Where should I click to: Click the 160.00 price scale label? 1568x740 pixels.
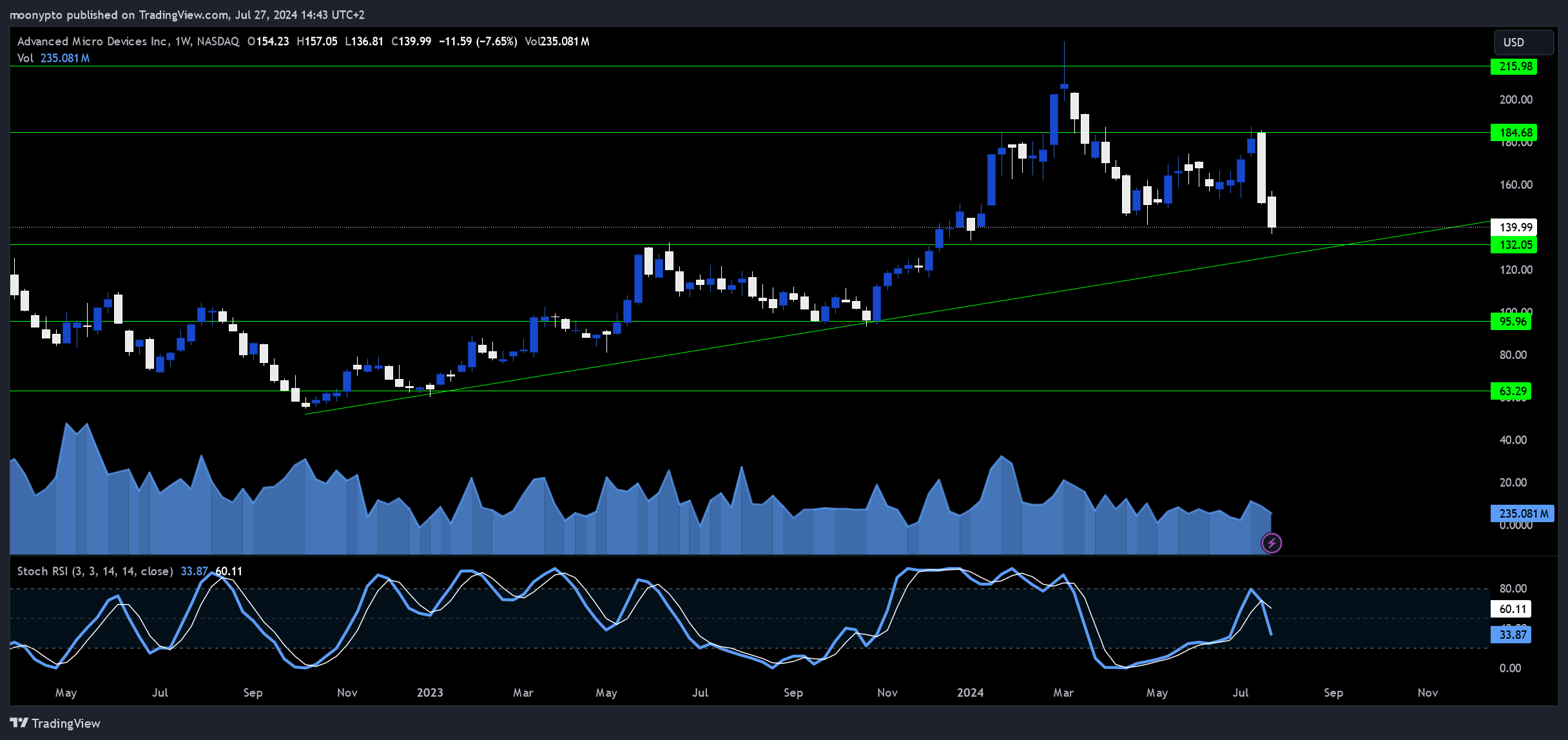tap(1516, 185)
